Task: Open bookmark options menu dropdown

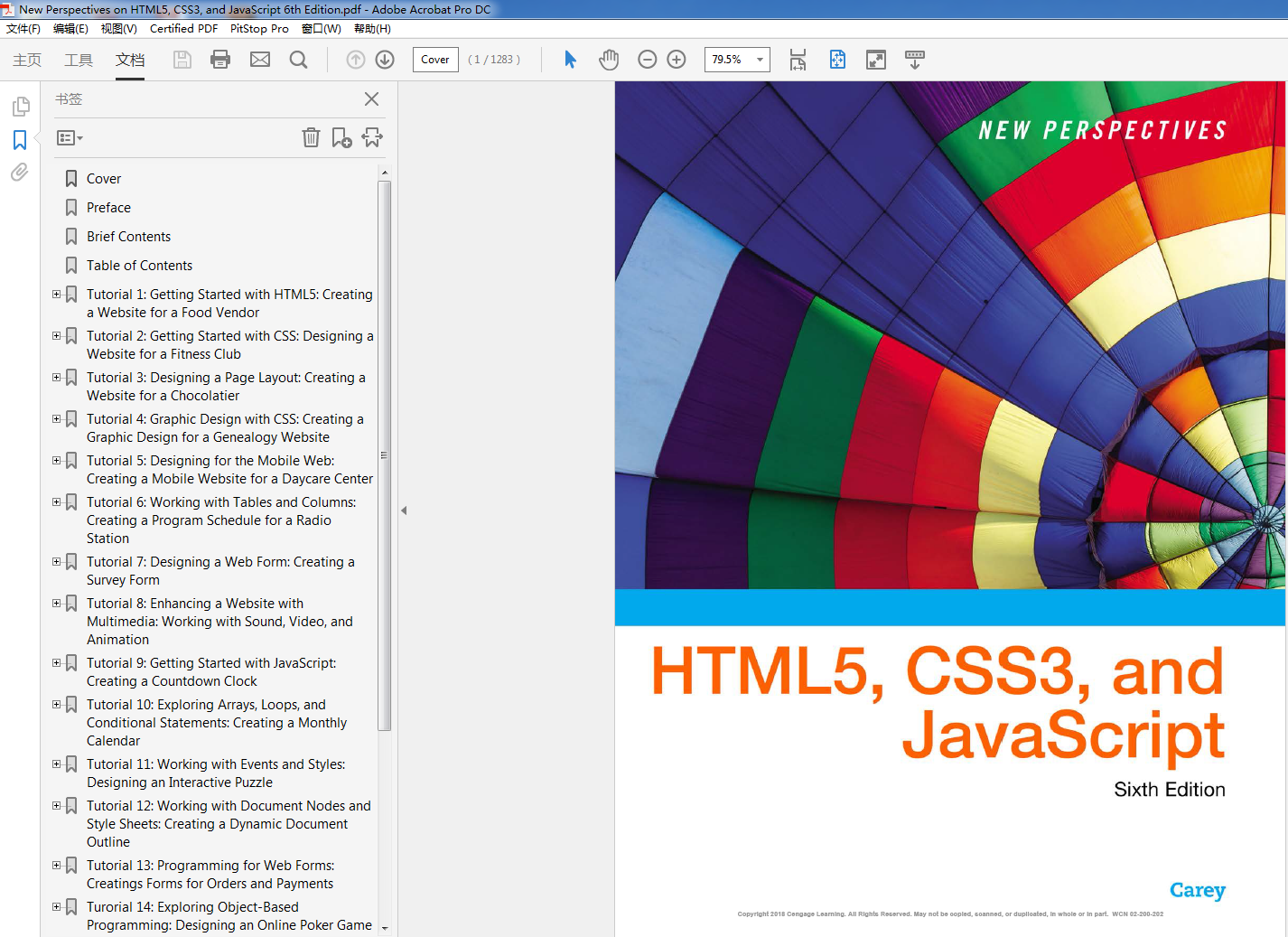Action: (x=70, y=138)
